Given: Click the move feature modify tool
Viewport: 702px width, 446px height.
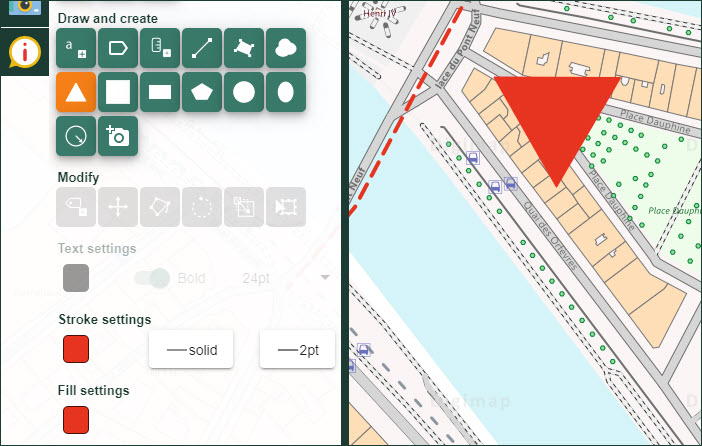Looking at the screenshot, I should (x=118, y=207).
